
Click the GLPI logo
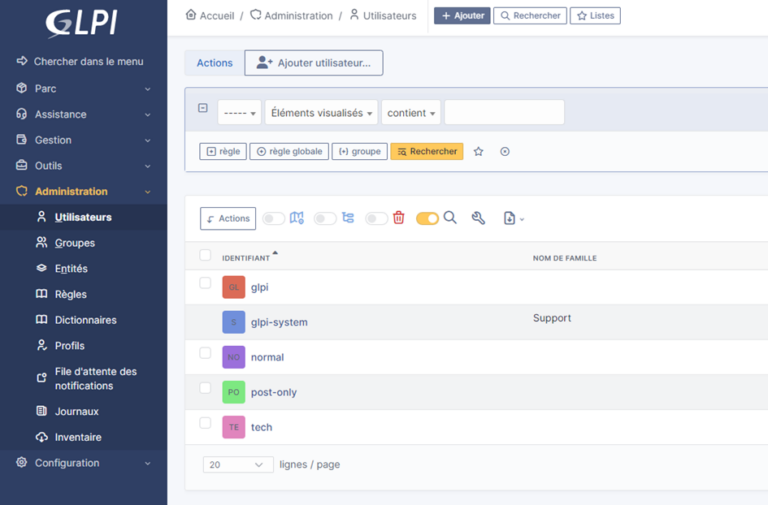pos(83,22)
